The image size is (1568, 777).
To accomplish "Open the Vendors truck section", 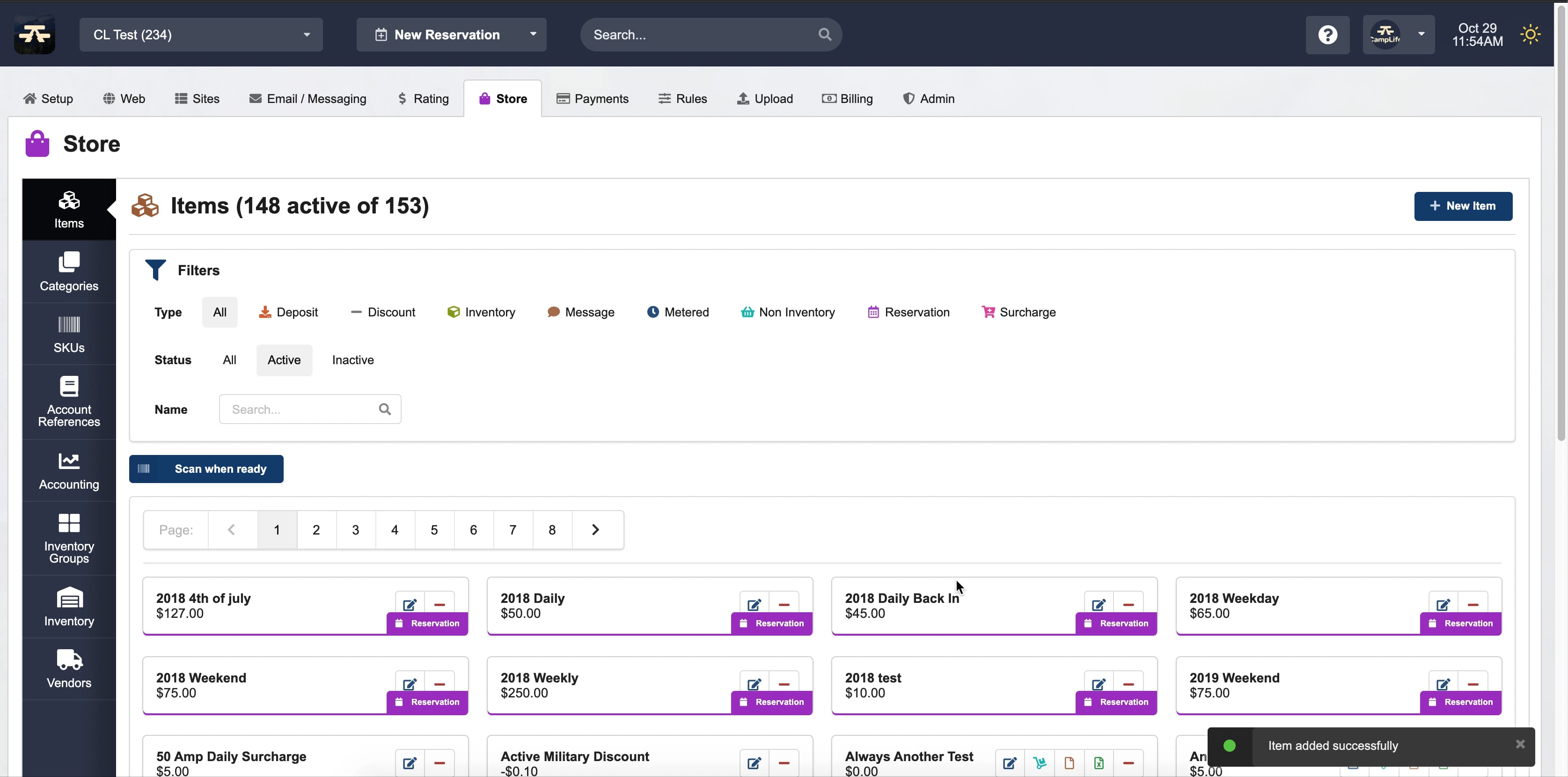I will click(69, 668).
